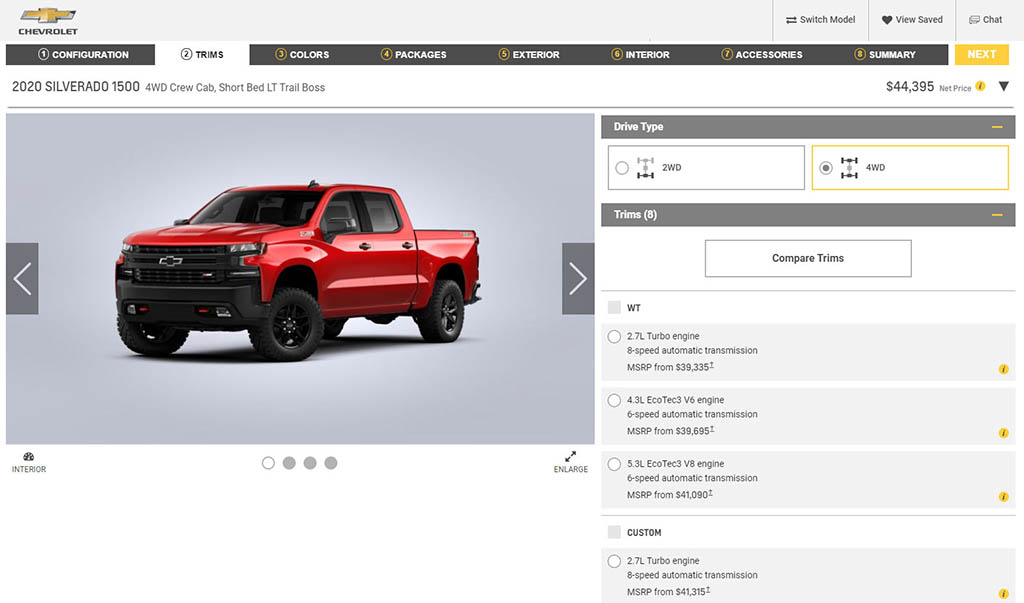Select the second image carousel dot
The width and height of the screenshot is (1024, 603).
click(289, 463)
